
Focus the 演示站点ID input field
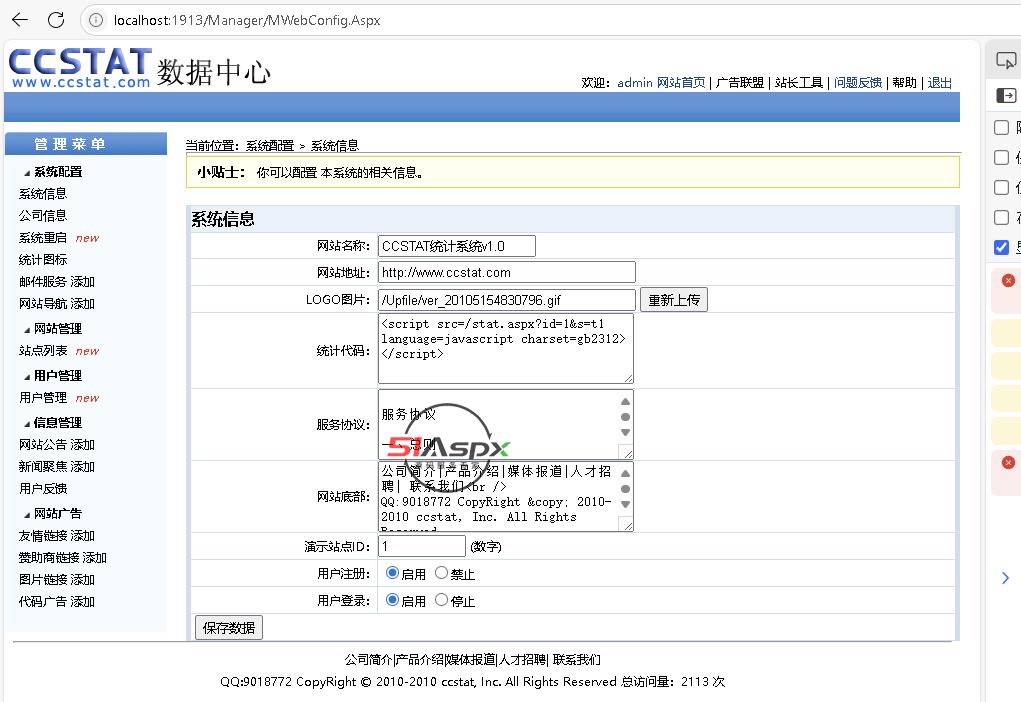tap(422, 546)
